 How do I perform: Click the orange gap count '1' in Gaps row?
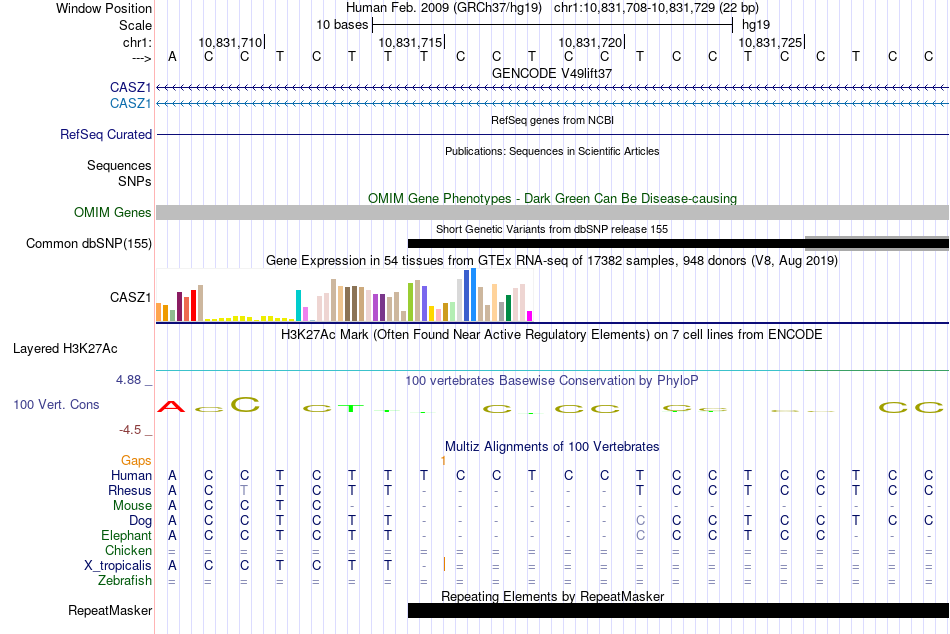click(443, 461)
